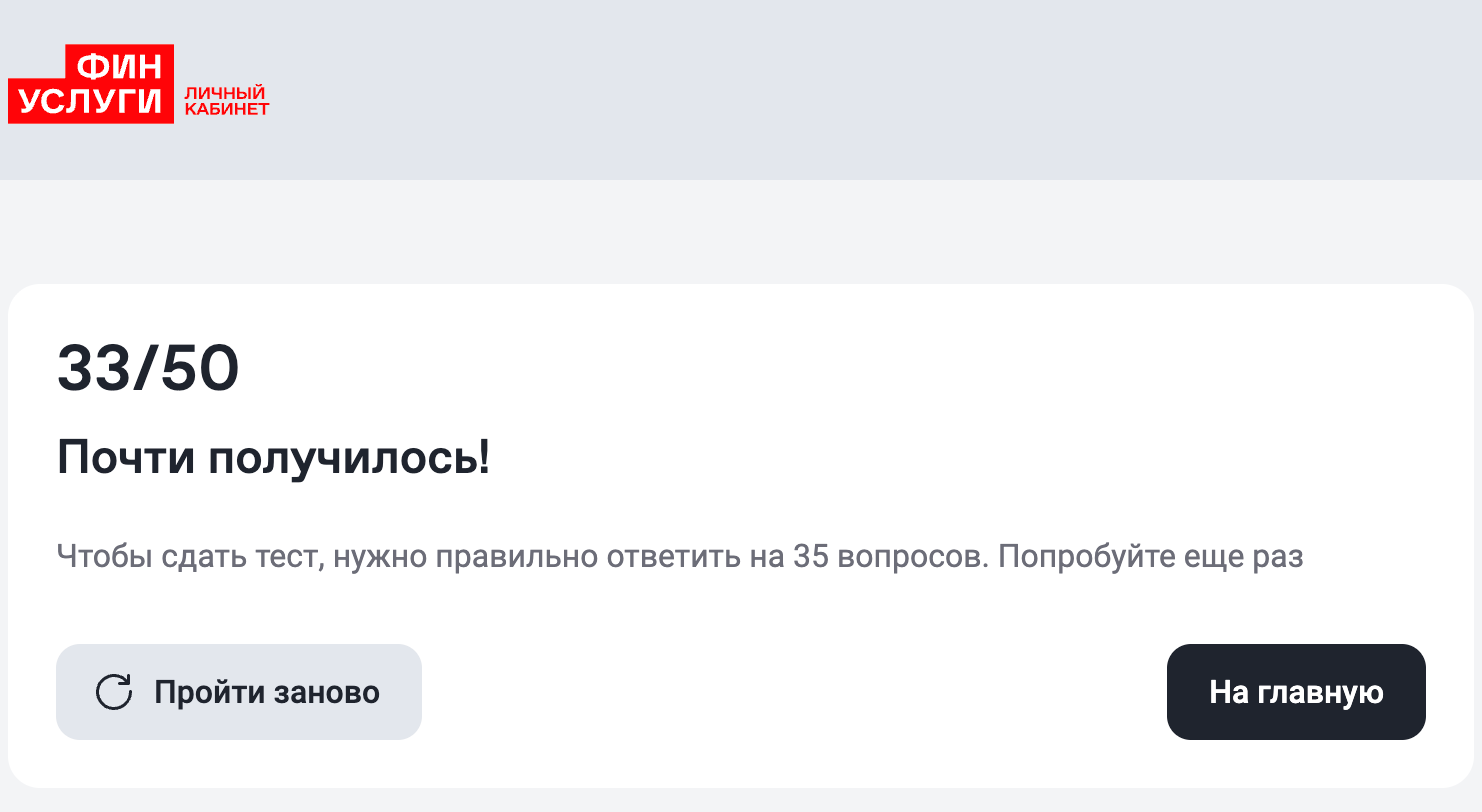Click the На главную text label

point(1296,692)
